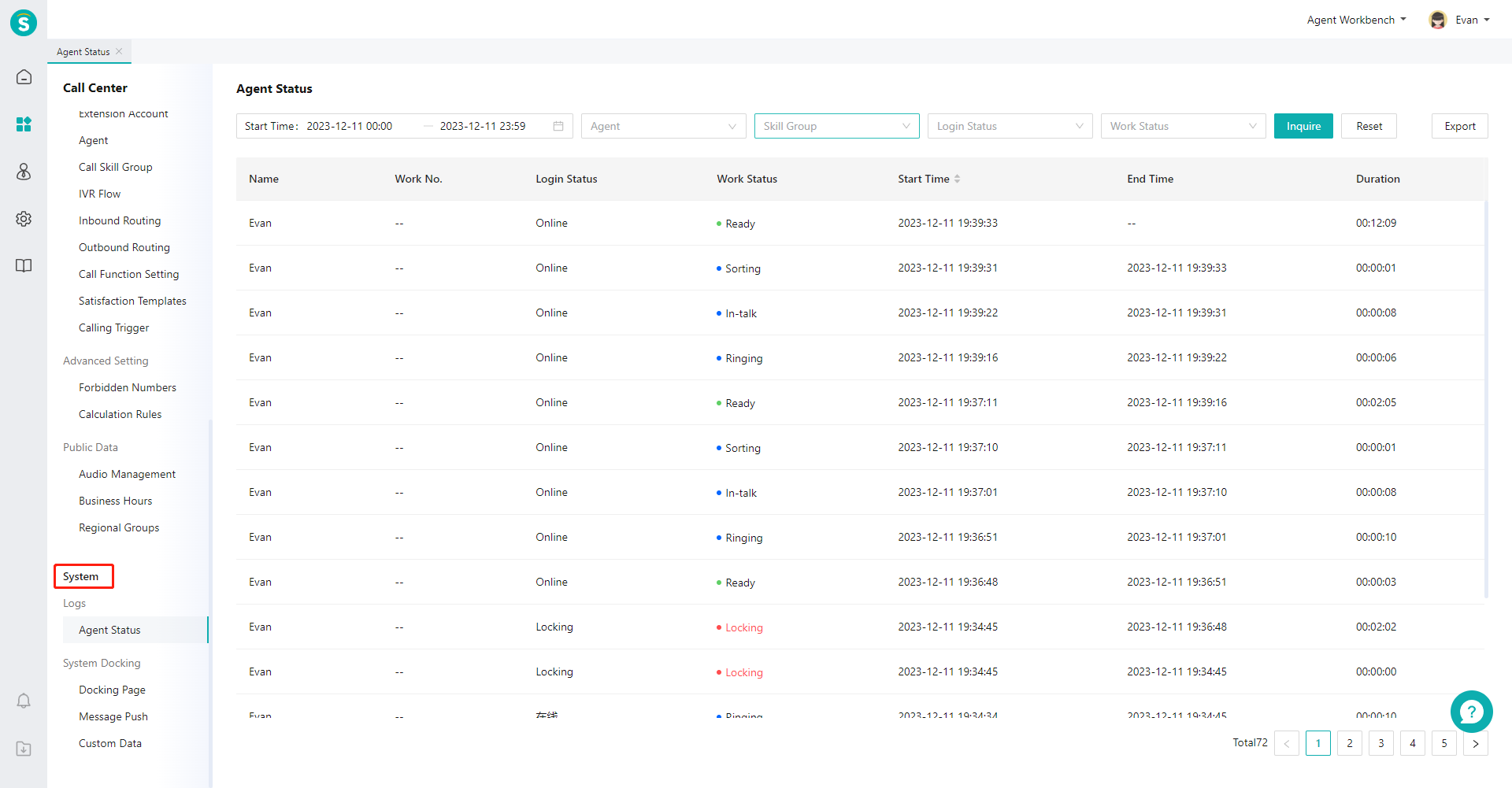The image size is (1512, 788).
Task: Open Message Push menu item
Action: tap(113, 716)
